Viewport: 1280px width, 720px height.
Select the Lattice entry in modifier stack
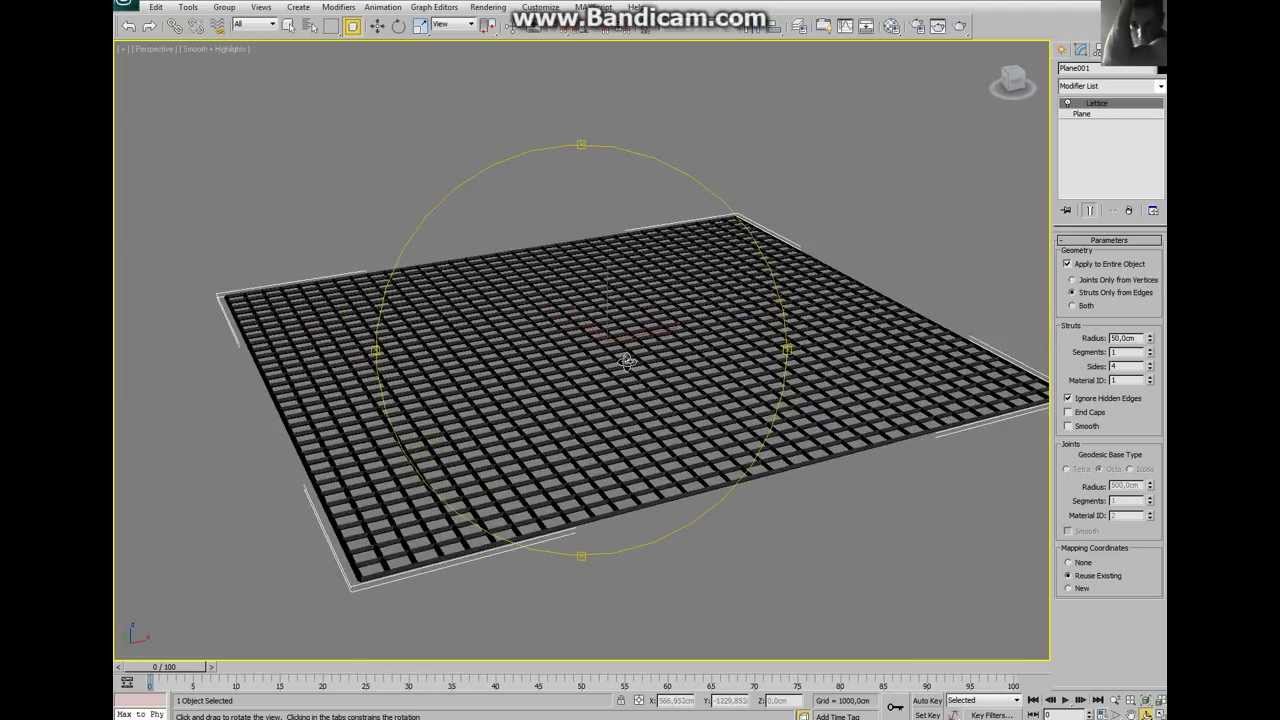(1097, 103)
